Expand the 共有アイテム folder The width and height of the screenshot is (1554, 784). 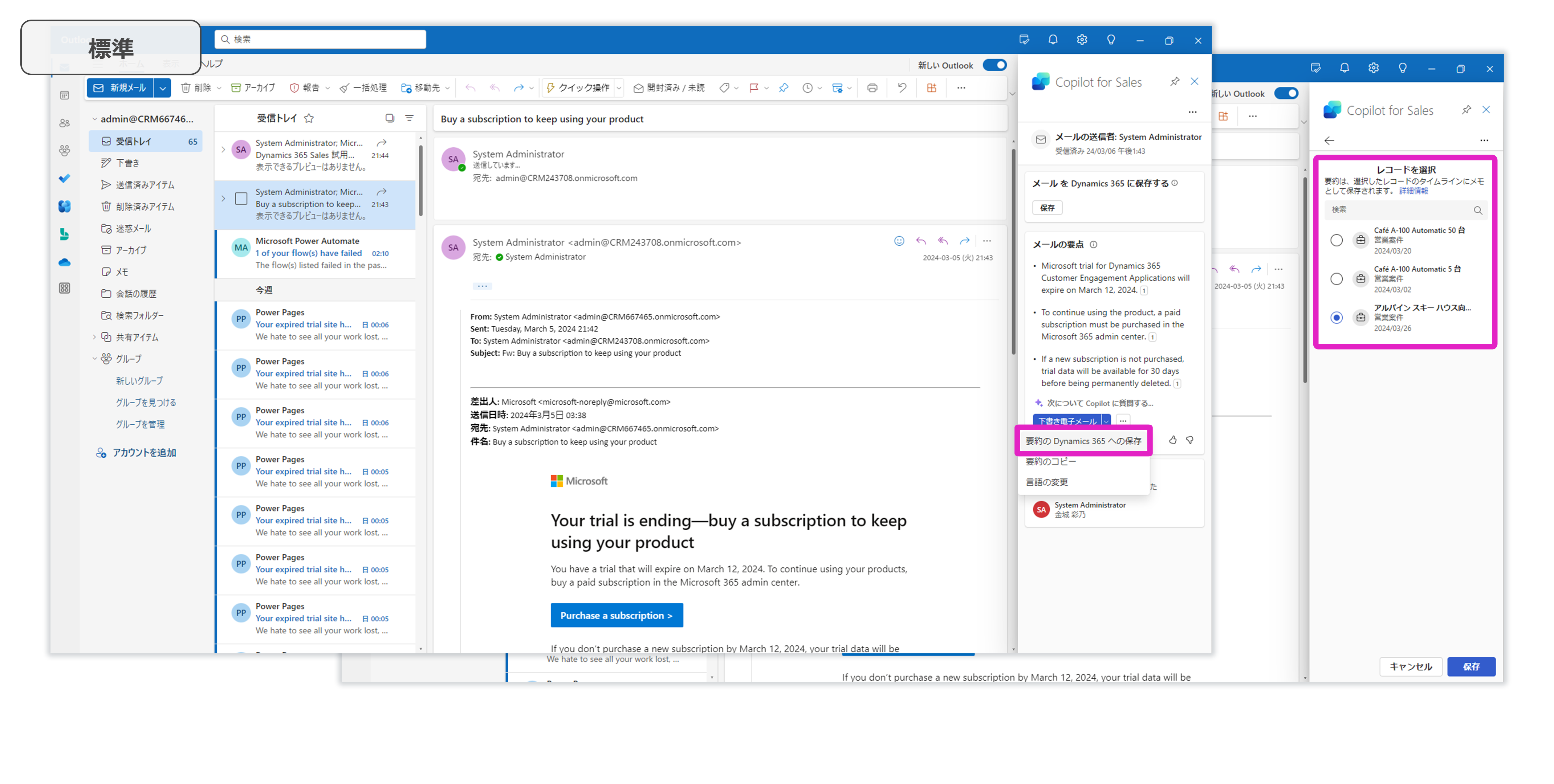coord(95,337)
